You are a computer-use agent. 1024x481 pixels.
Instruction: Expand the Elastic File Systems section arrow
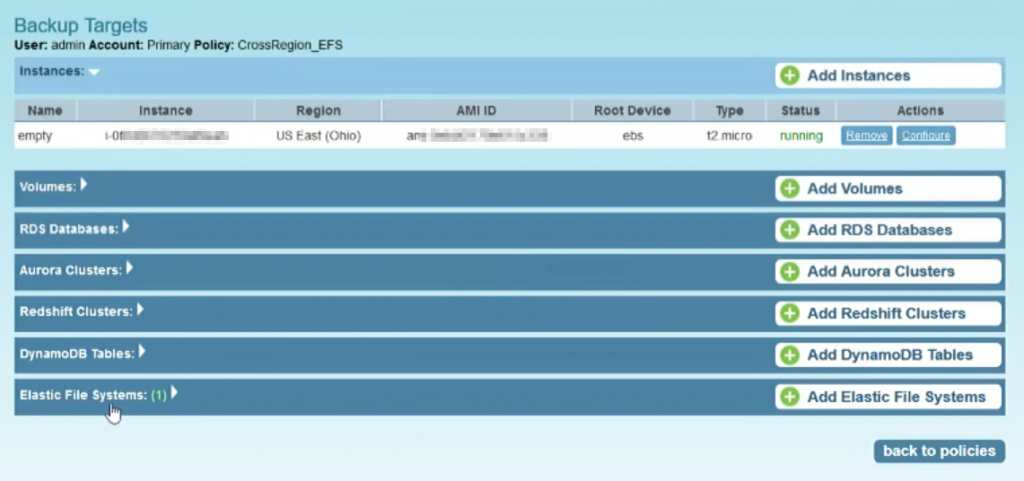pos(174,393)
